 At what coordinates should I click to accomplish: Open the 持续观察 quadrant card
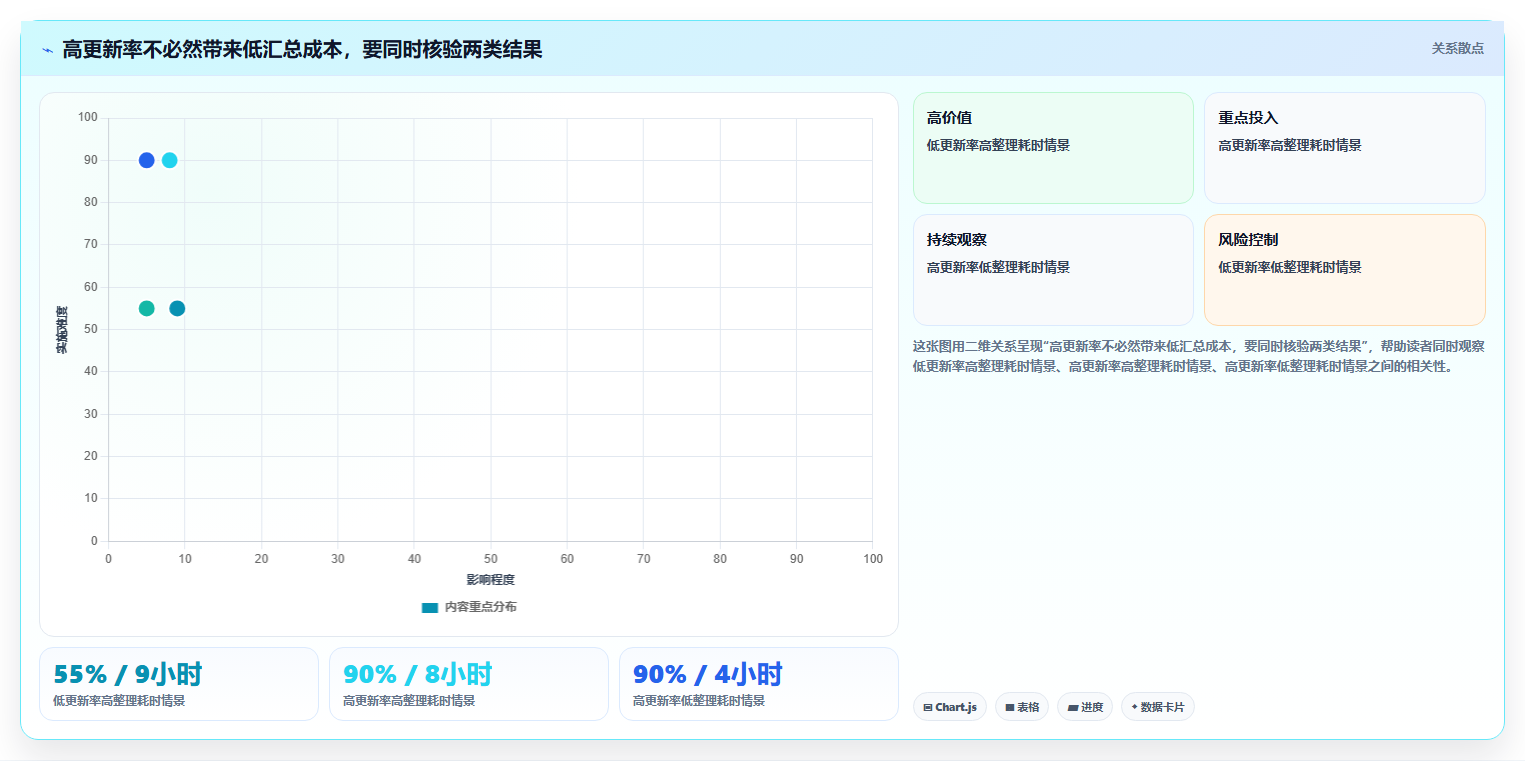(x=1053, y=270)
